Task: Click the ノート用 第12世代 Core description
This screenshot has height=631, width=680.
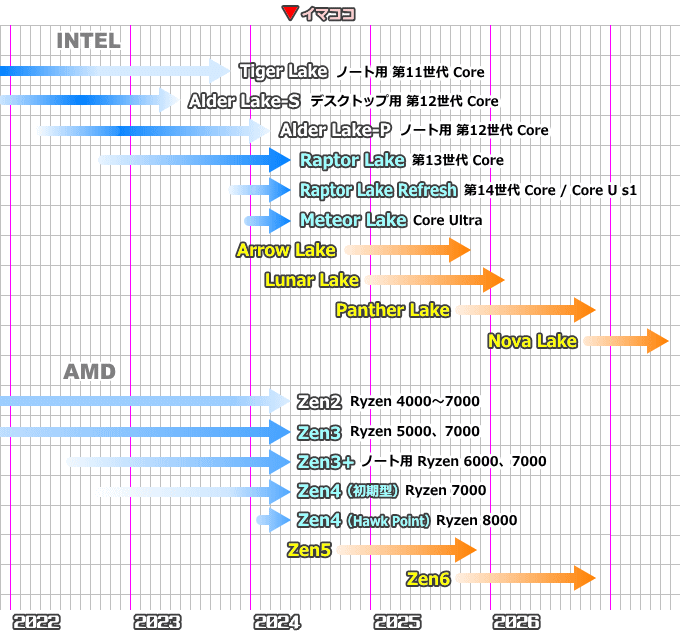Action: (474, 130)
